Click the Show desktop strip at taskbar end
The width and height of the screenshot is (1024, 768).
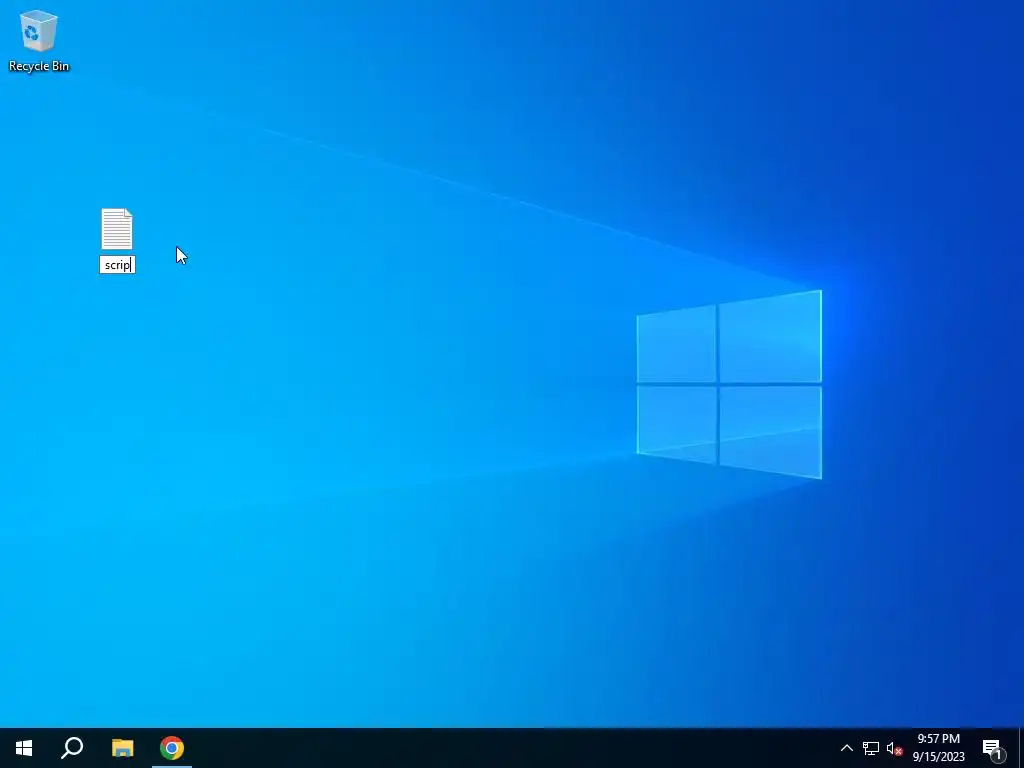1021,748
